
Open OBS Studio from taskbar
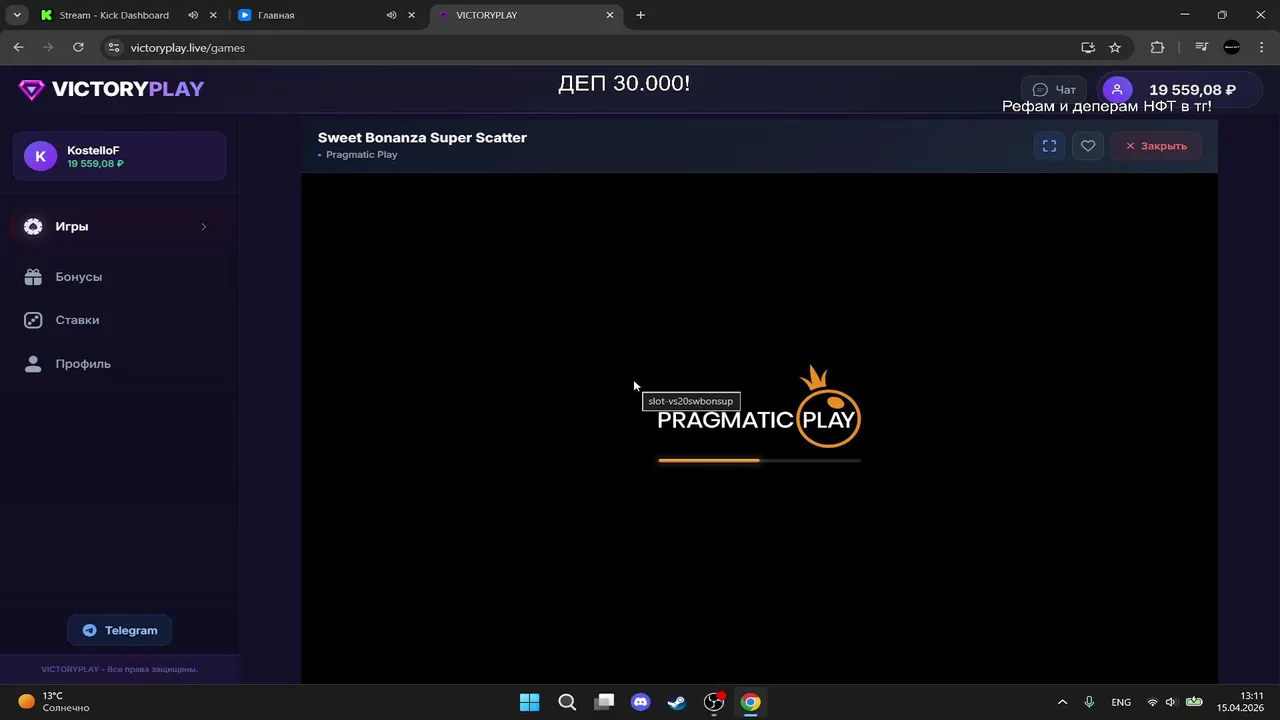714,702
